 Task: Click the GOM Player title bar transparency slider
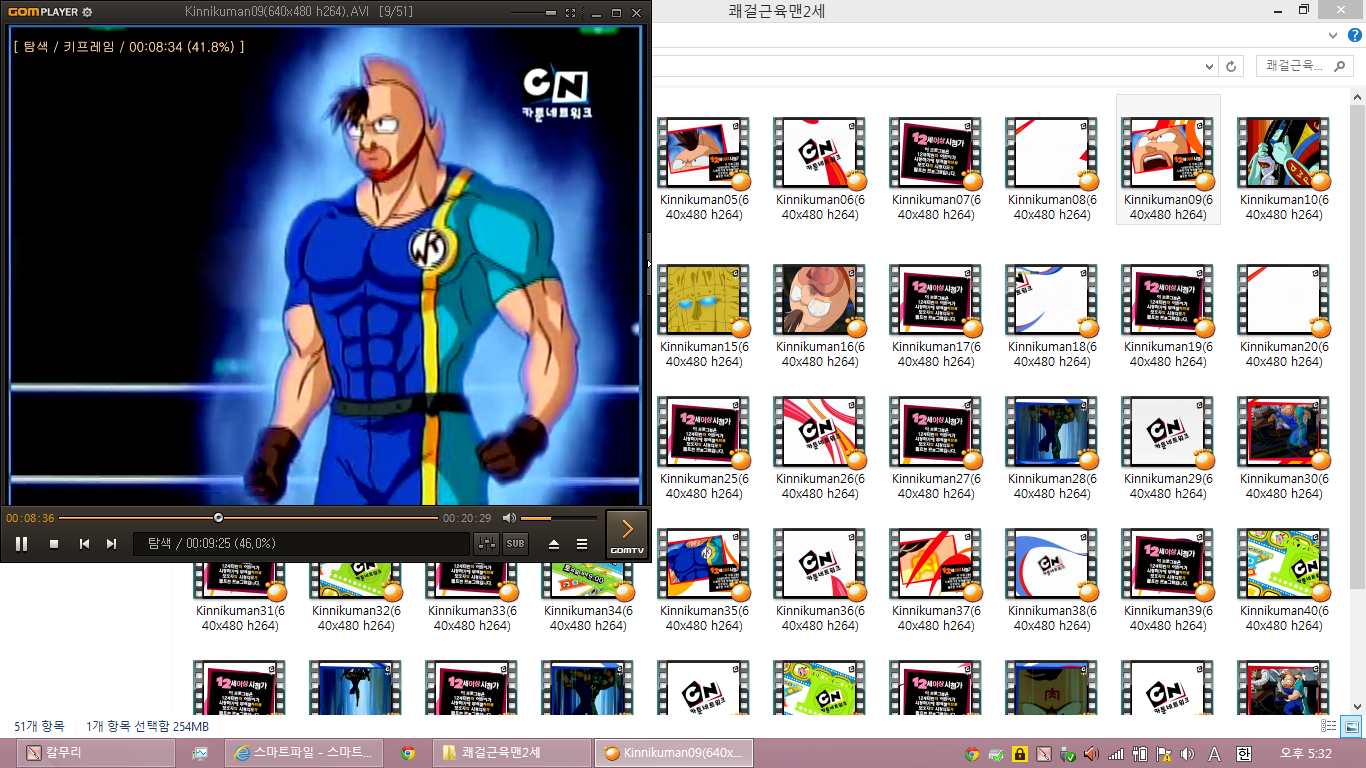click(x=535, y=13)
